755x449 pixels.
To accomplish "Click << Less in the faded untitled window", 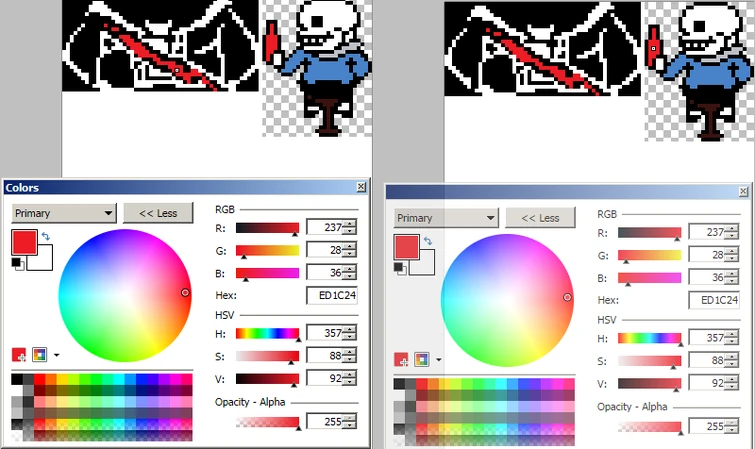I will point(540,218).
